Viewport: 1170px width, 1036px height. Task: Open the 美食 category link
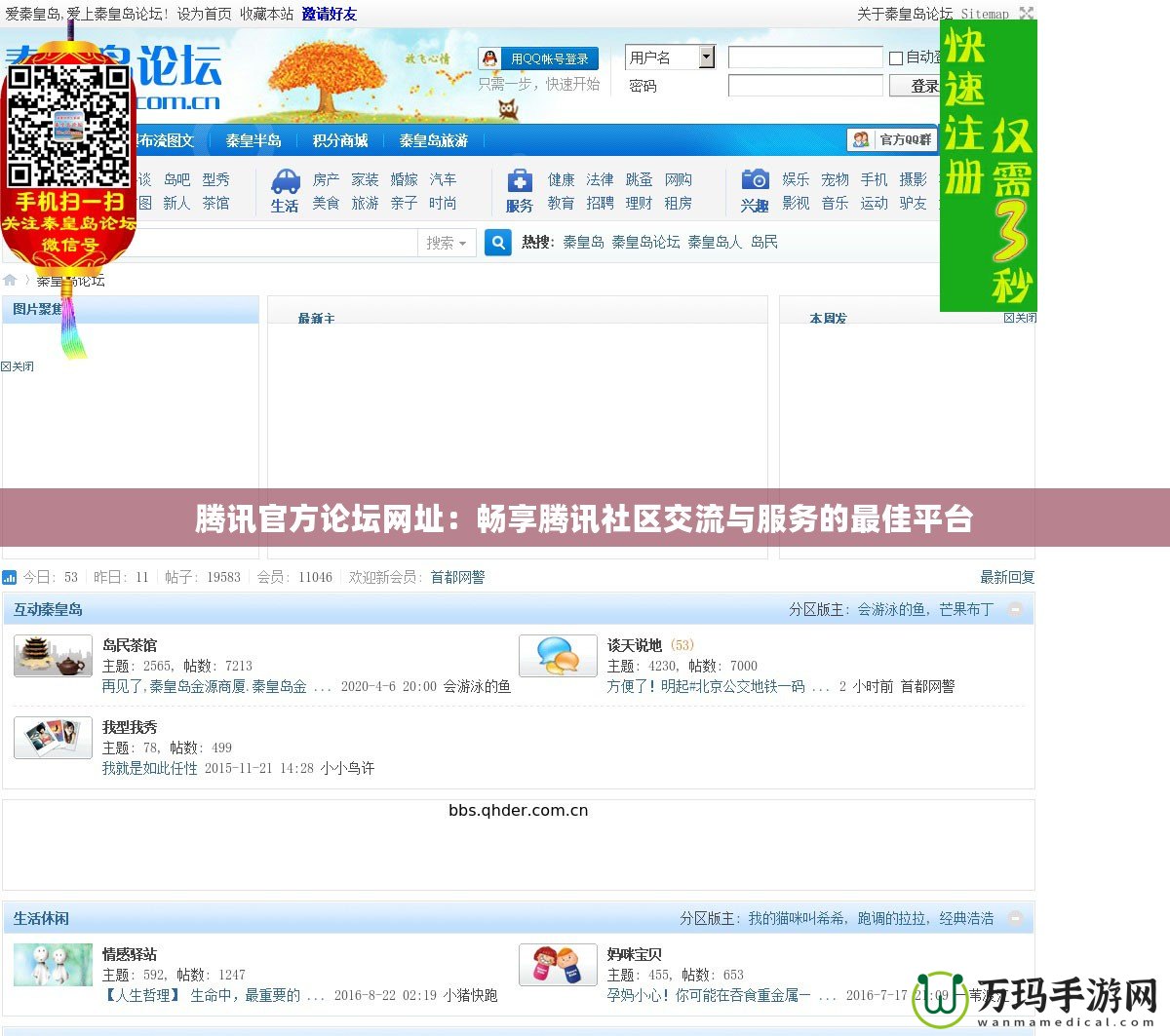point(326,203)
